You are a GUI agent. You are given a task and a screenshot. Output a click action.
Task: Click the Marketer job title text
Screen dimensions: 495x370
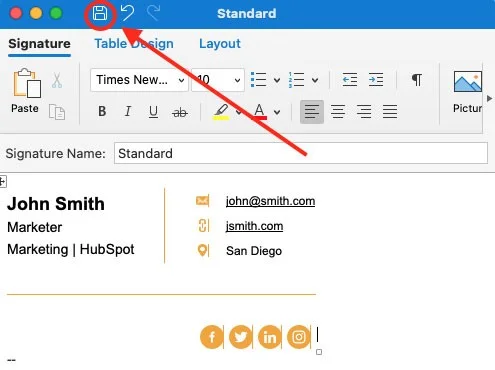tap(34, 227)
